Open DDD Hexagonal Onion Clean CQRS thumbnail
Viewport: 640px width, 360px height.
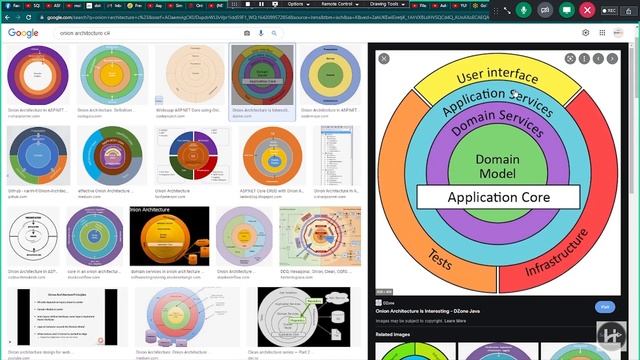pyautogui.click(x=320, y=236)
